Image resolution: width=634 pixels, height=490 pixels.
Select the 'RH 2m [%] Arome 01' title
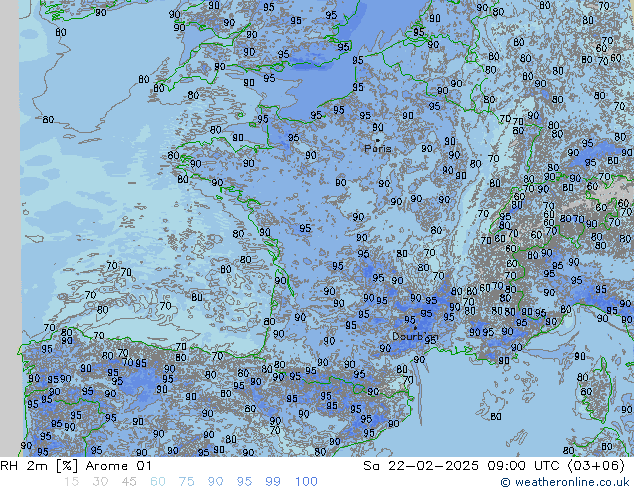click(76, 466)
